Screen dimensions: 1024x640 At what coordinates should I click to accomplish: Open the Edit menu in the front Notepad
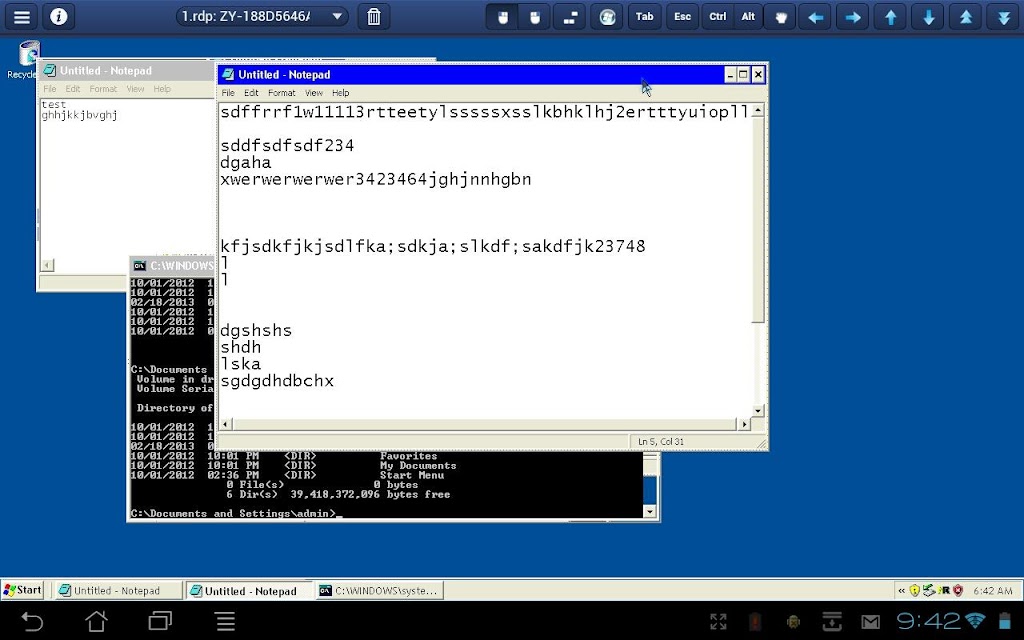pos(251,93)
